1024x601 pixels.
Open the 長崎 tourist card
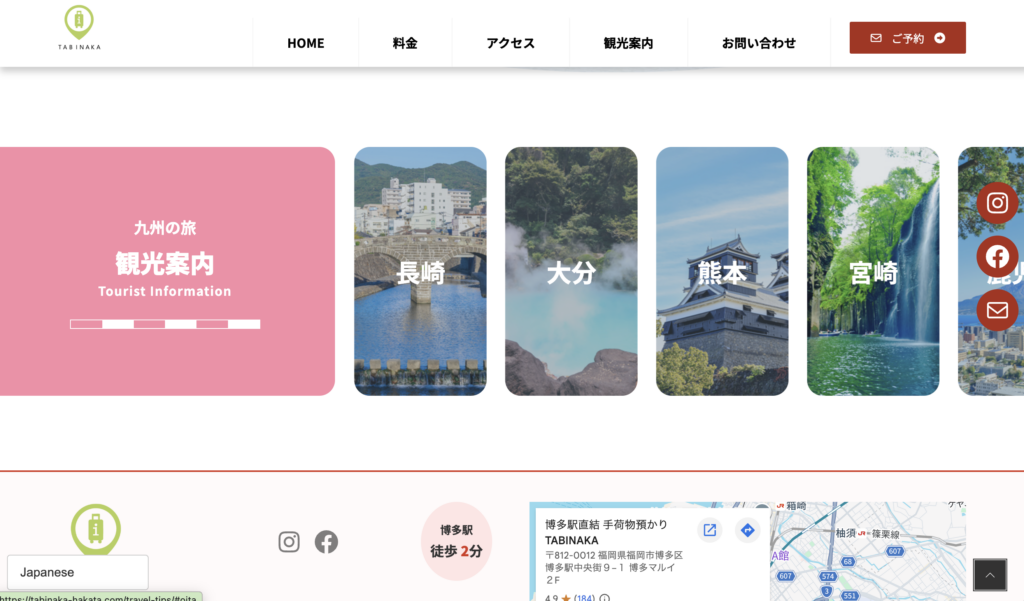(x=420, y=271)
